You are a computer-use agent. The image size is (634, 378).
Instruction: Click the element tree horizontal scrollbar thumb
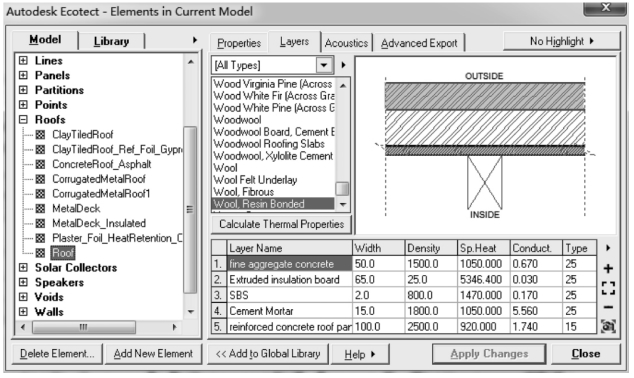pos(84,327)
